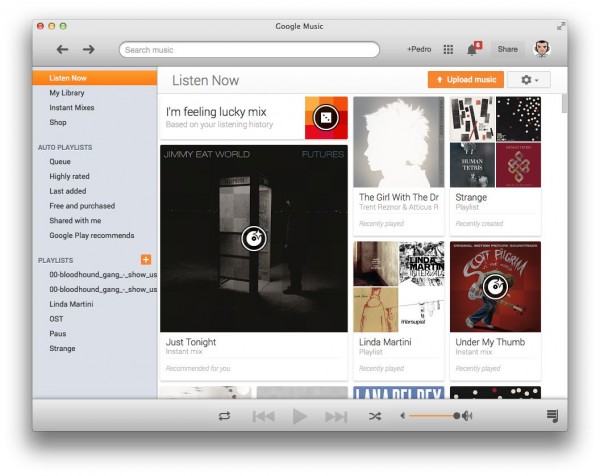The image size is (600, 476).
Task: Click the Upload music button
Action: pos(466,80)
